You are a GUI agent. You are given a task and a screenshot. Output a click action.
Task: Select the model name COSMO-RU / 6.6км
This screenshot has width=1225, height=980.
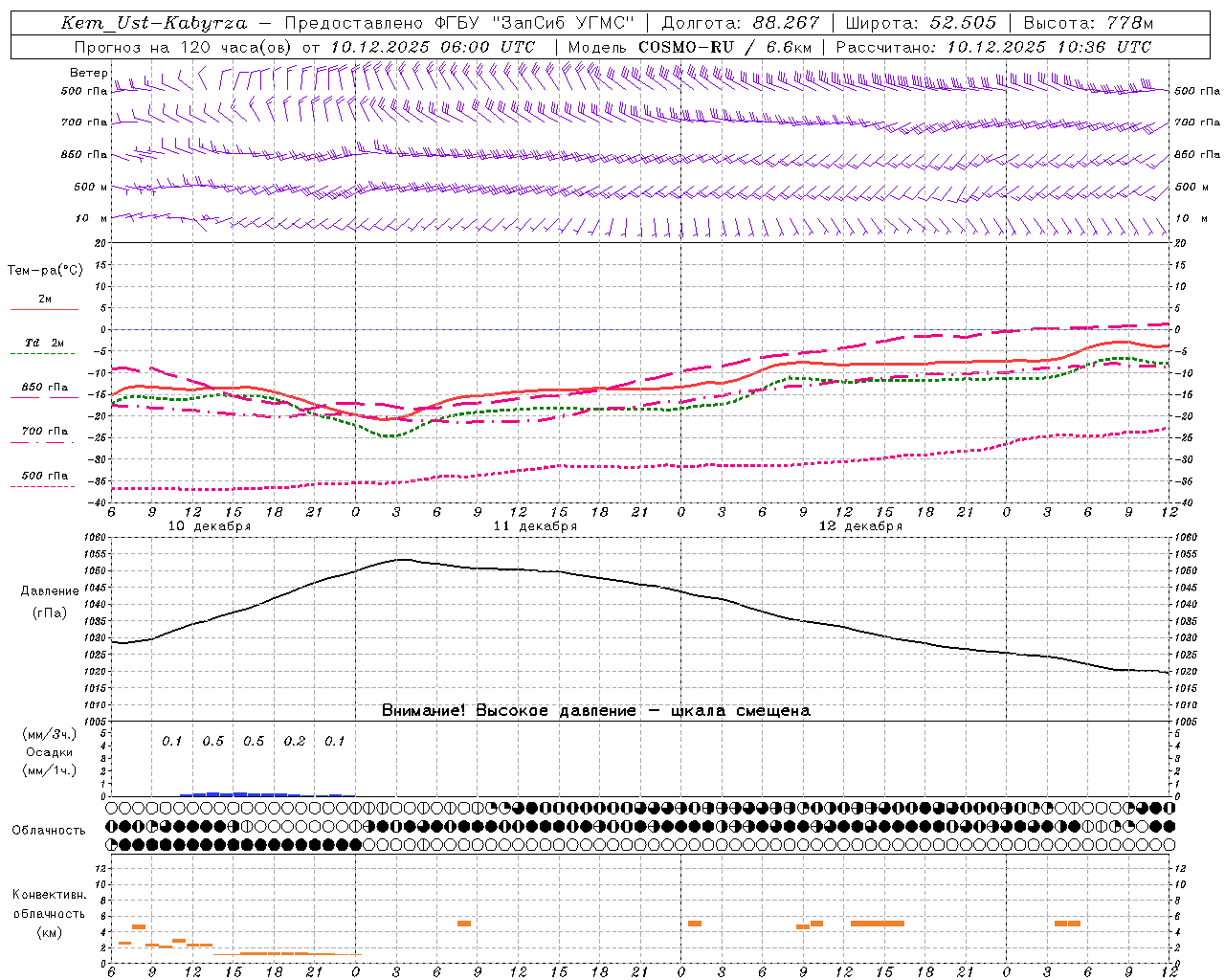tap(724, 47)
